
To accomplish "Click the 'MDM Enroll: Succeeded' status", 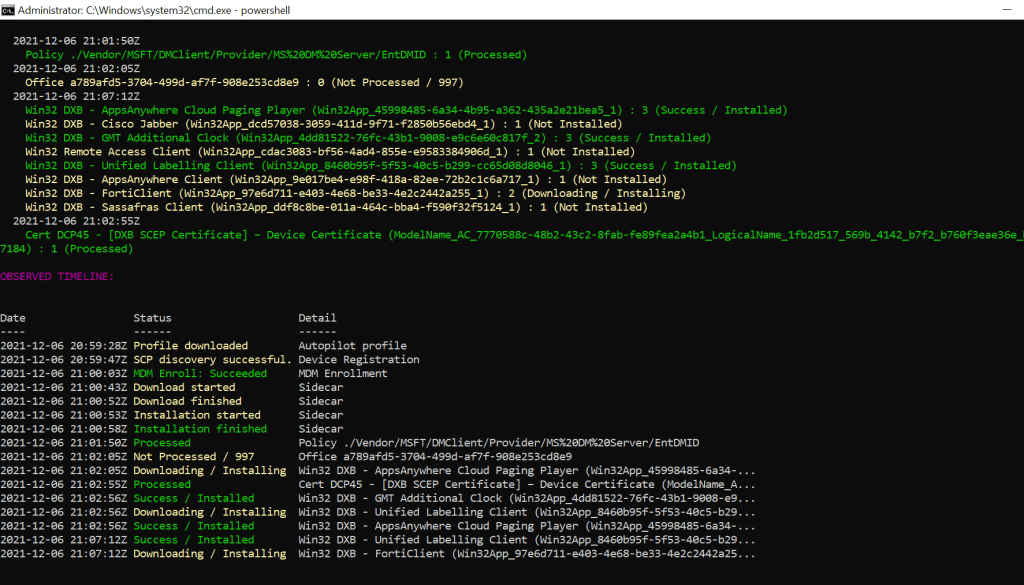I will point(200,374).
